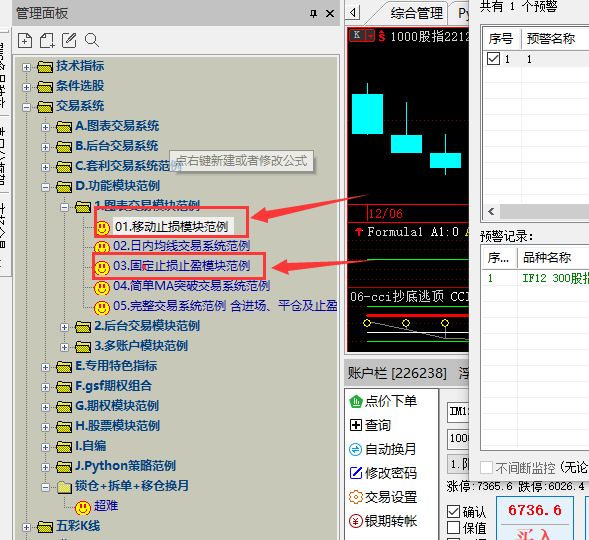The width and height of the screenshot is (589, 540).
Task: Enable the 保值 checkbox
Action: (x=453, y=528)
